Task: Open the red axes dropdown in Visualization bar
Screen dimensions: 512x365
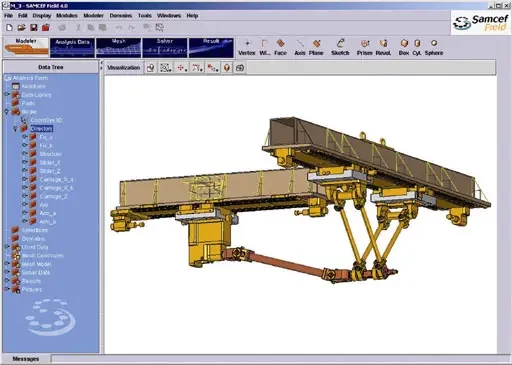Action: [213, 68]
